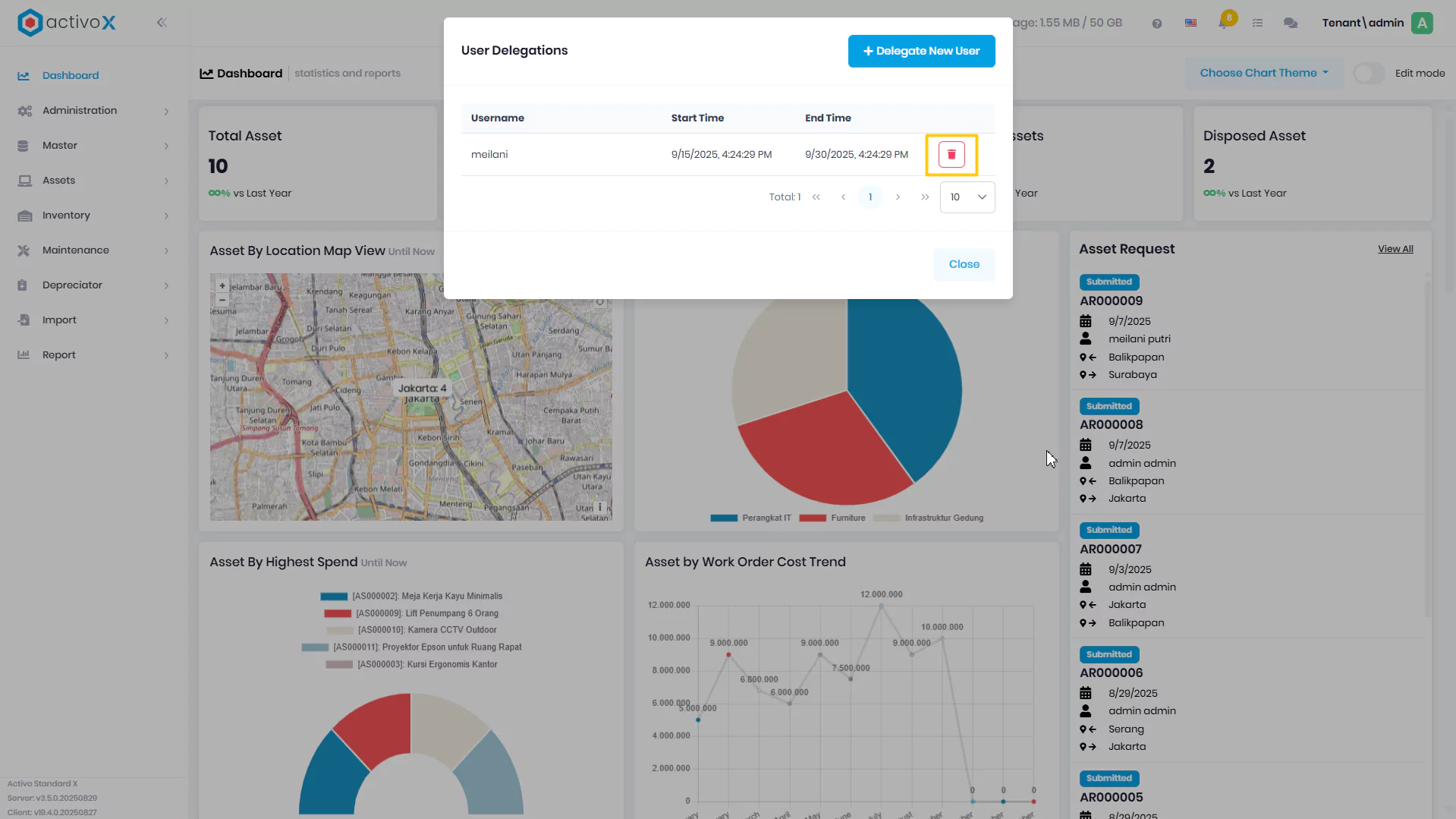
Task: Toggle the AS000003 Kursi Ergonomis Kantor legend
Action: tap(410, 664)
